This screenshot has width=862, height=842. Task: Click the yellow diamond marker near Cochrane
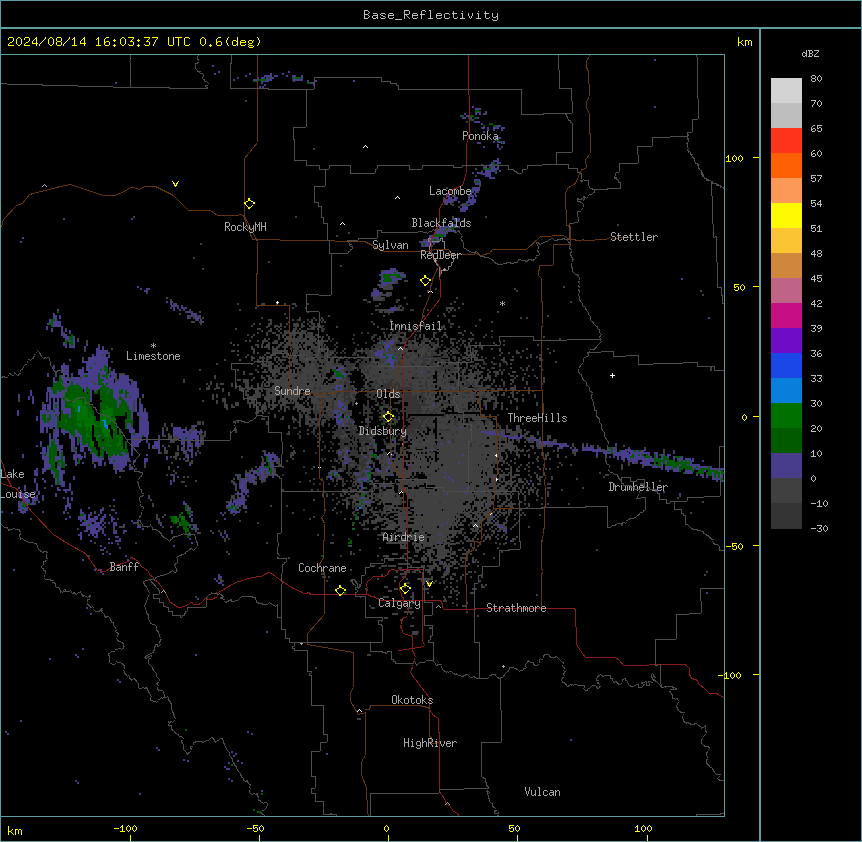point(340,590)
